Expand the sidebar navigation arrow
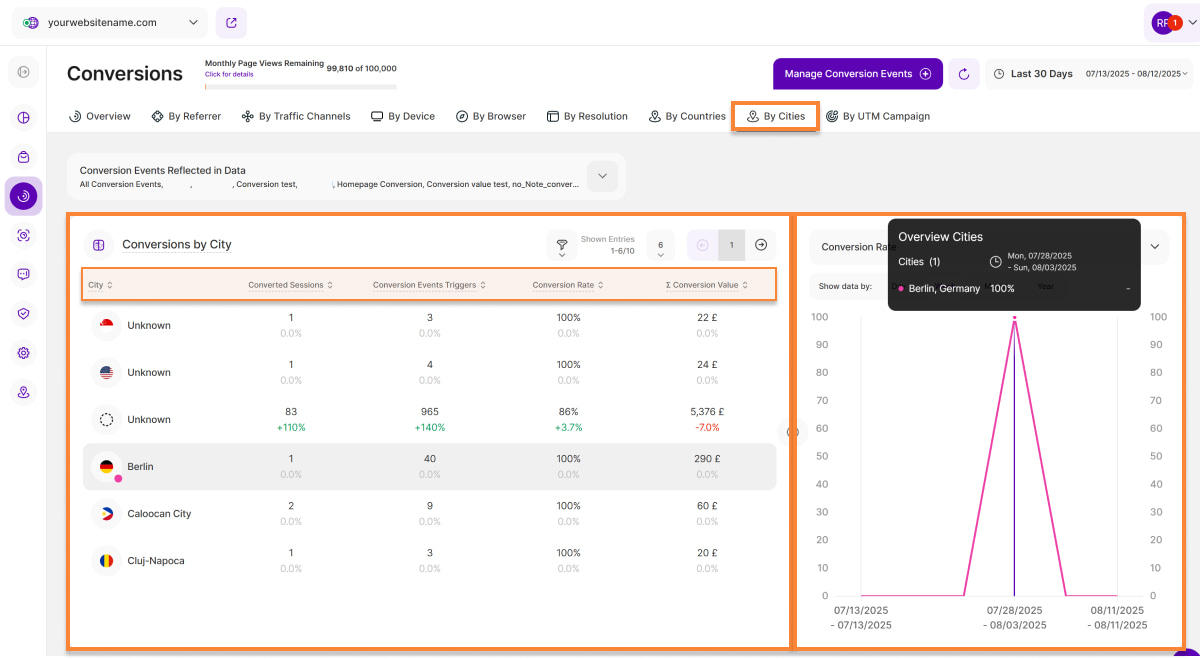 click(24, 72)
